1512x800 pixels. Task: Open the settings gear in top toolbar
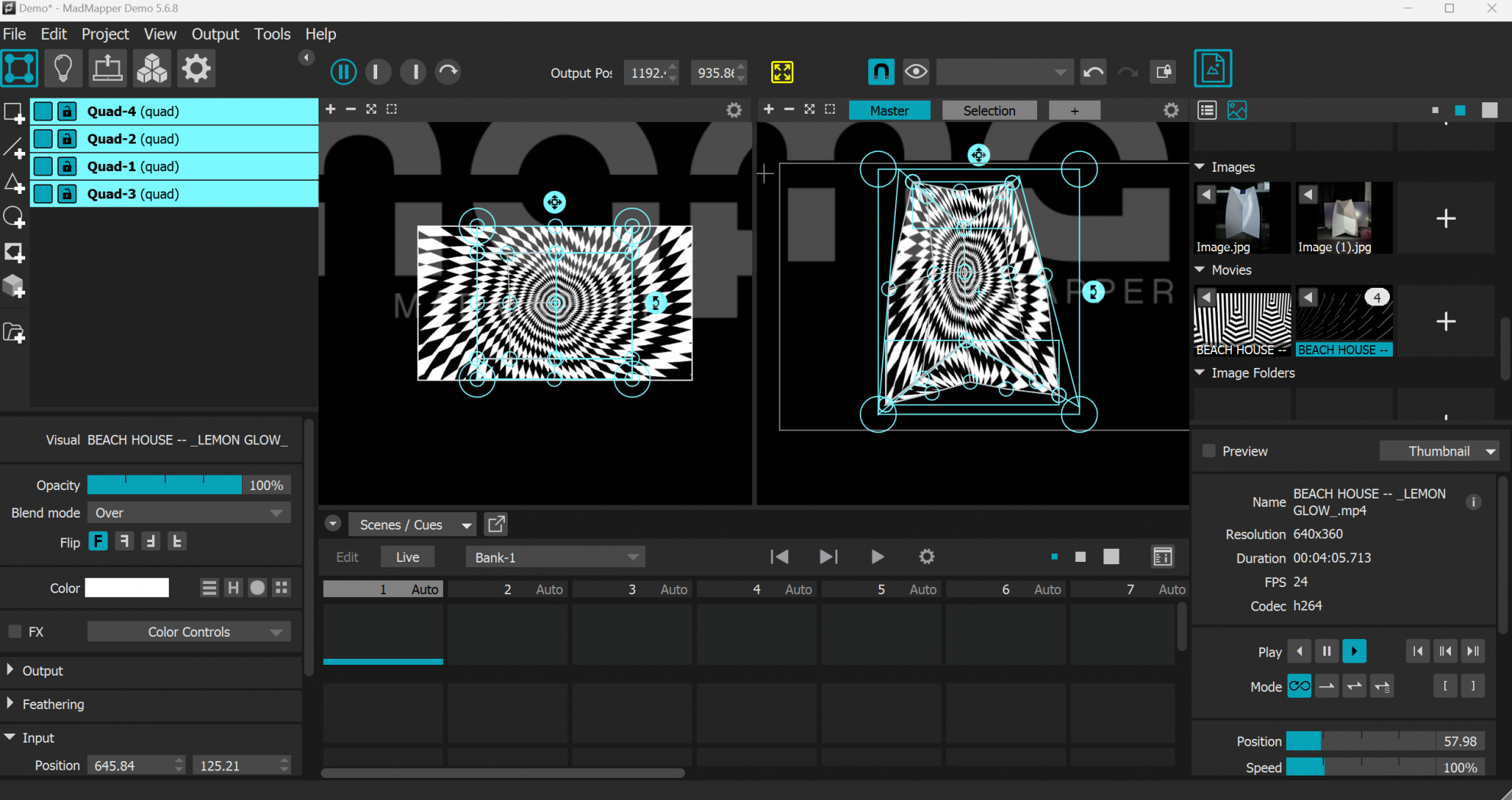[x=196, y=68]
